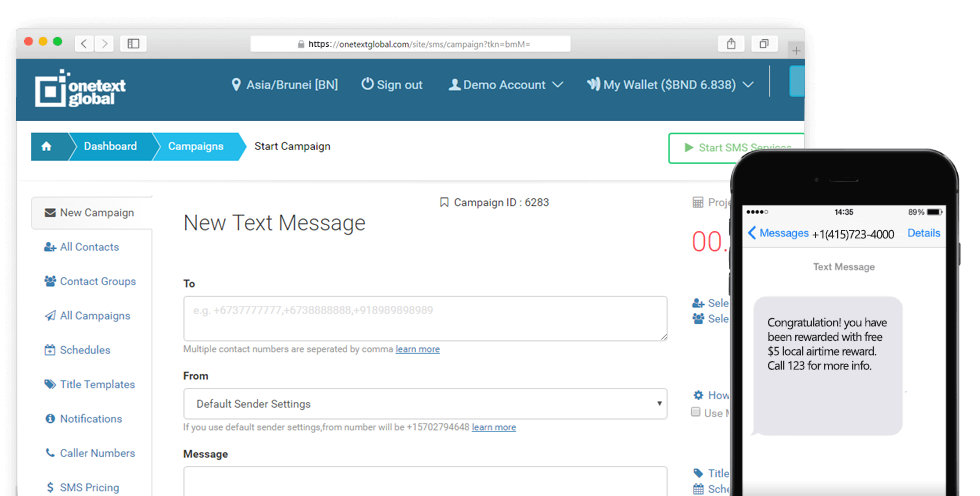Click the Dashboard breadcrumb
Image resolution: width=980 pixels, height=496 pixels.
[110, 146]
